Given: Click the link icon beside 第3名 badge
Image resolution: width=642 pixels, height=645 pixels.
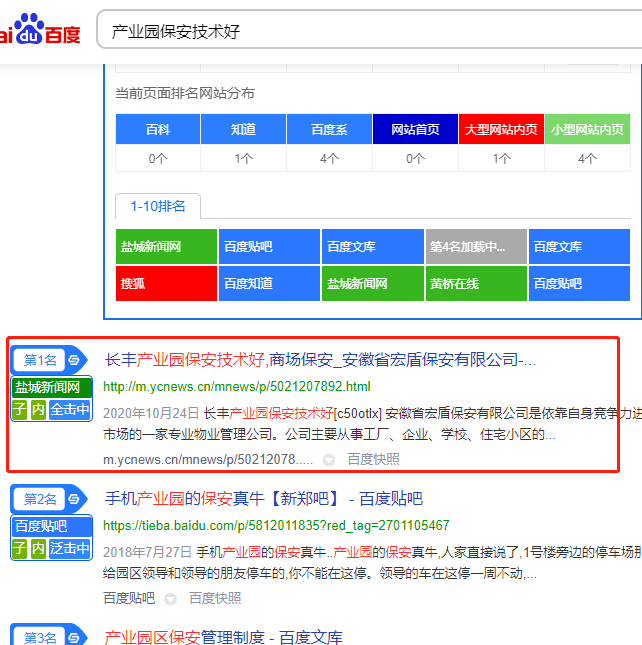Looking at the screenshot, I should (x=74, y=638).
